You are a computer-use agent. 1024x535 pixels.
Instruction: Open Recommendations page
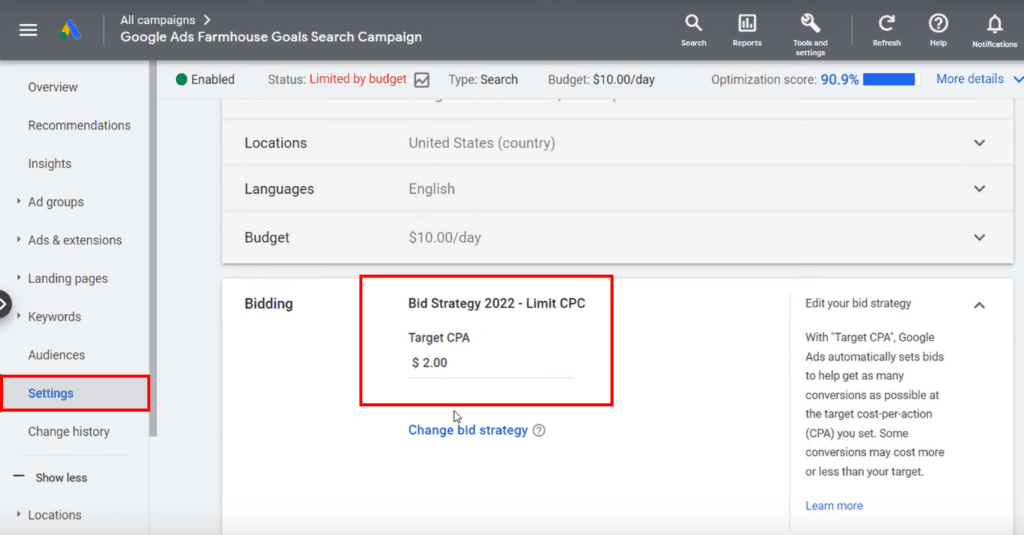[79, 125]
